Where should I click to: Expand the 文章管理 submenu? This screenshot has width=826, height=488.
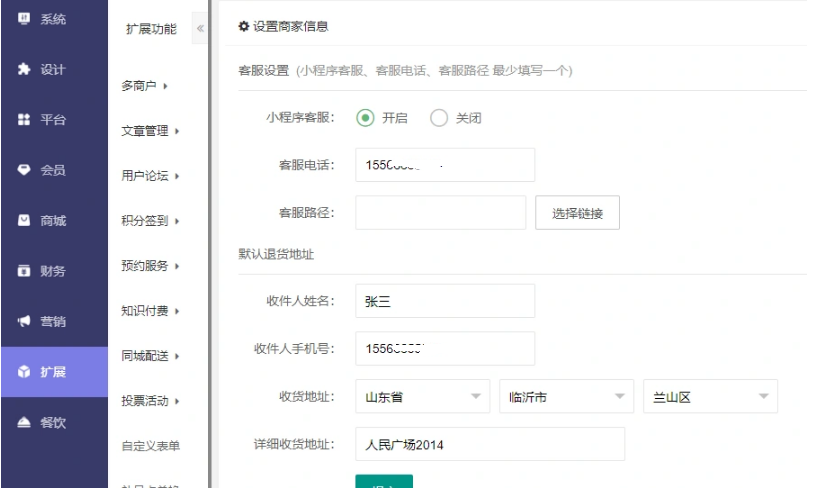pos(150,131)
